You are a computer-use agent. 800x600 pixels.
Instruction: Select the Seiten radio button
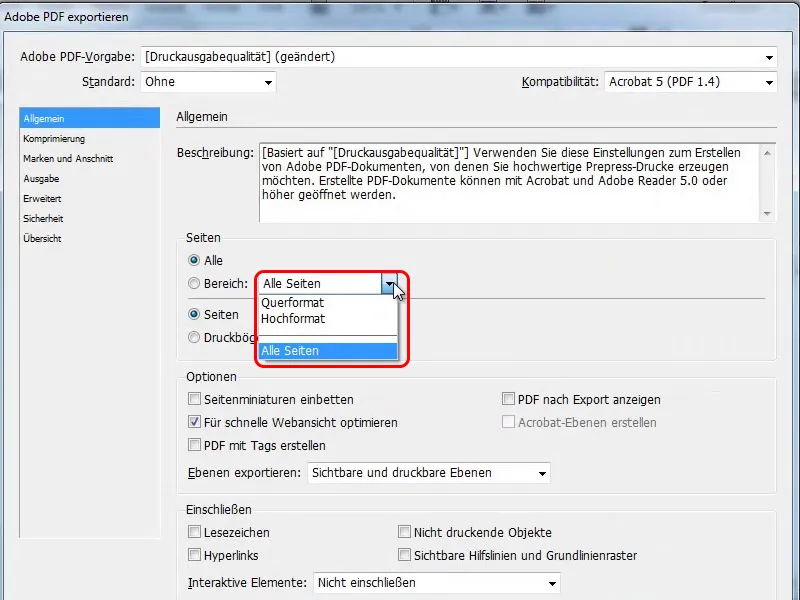pyautogui.click(x=194, y=314)
